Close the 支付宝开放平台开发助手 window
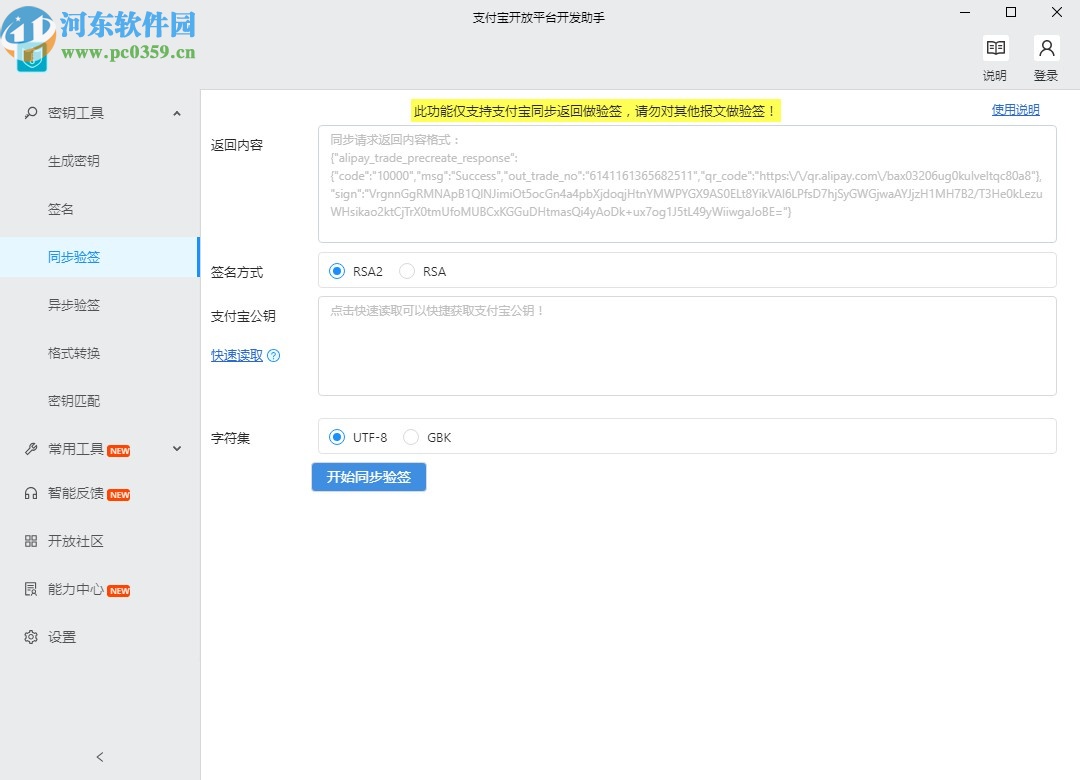The width and height of the screenshot is (1080, 780). pyautogui.click(x=1057, y=12)
